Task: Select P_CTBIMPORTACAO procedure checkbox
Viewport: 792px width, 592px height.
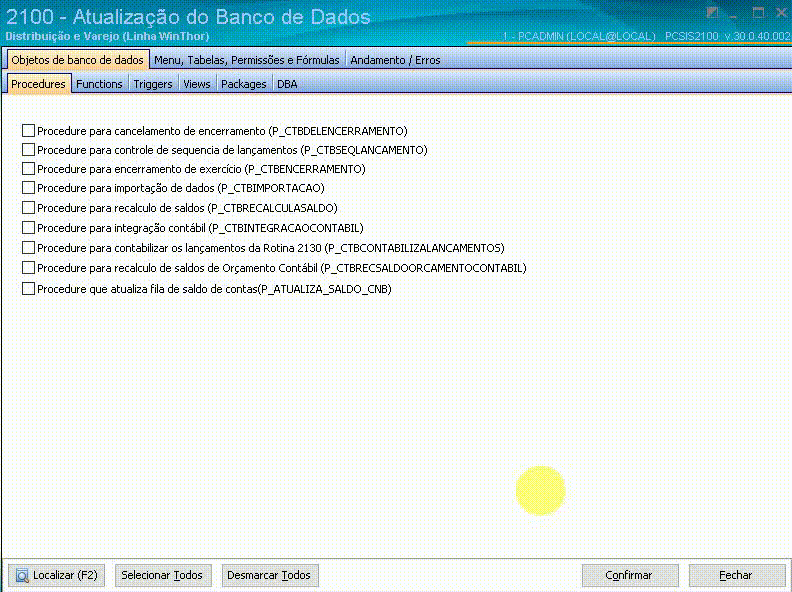Action: [x=28, y=188]
